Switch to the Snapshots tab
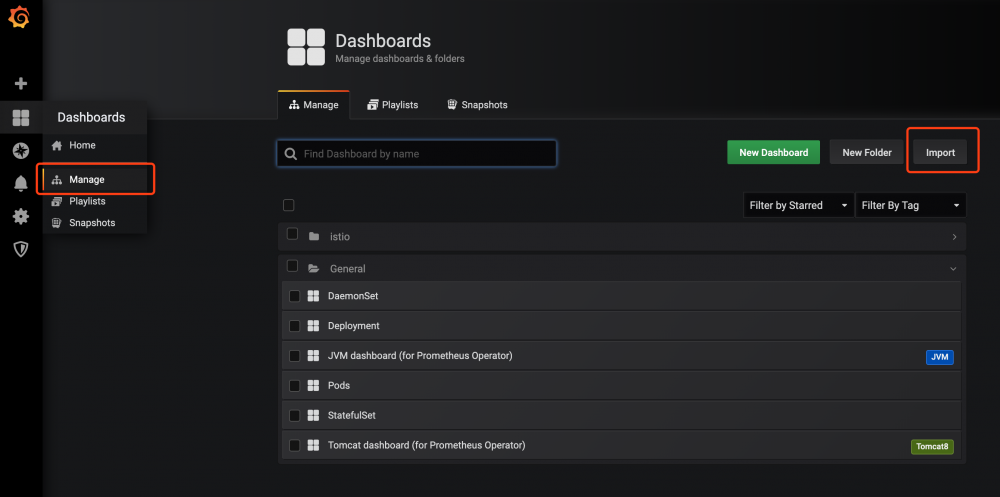 [477, 105]
